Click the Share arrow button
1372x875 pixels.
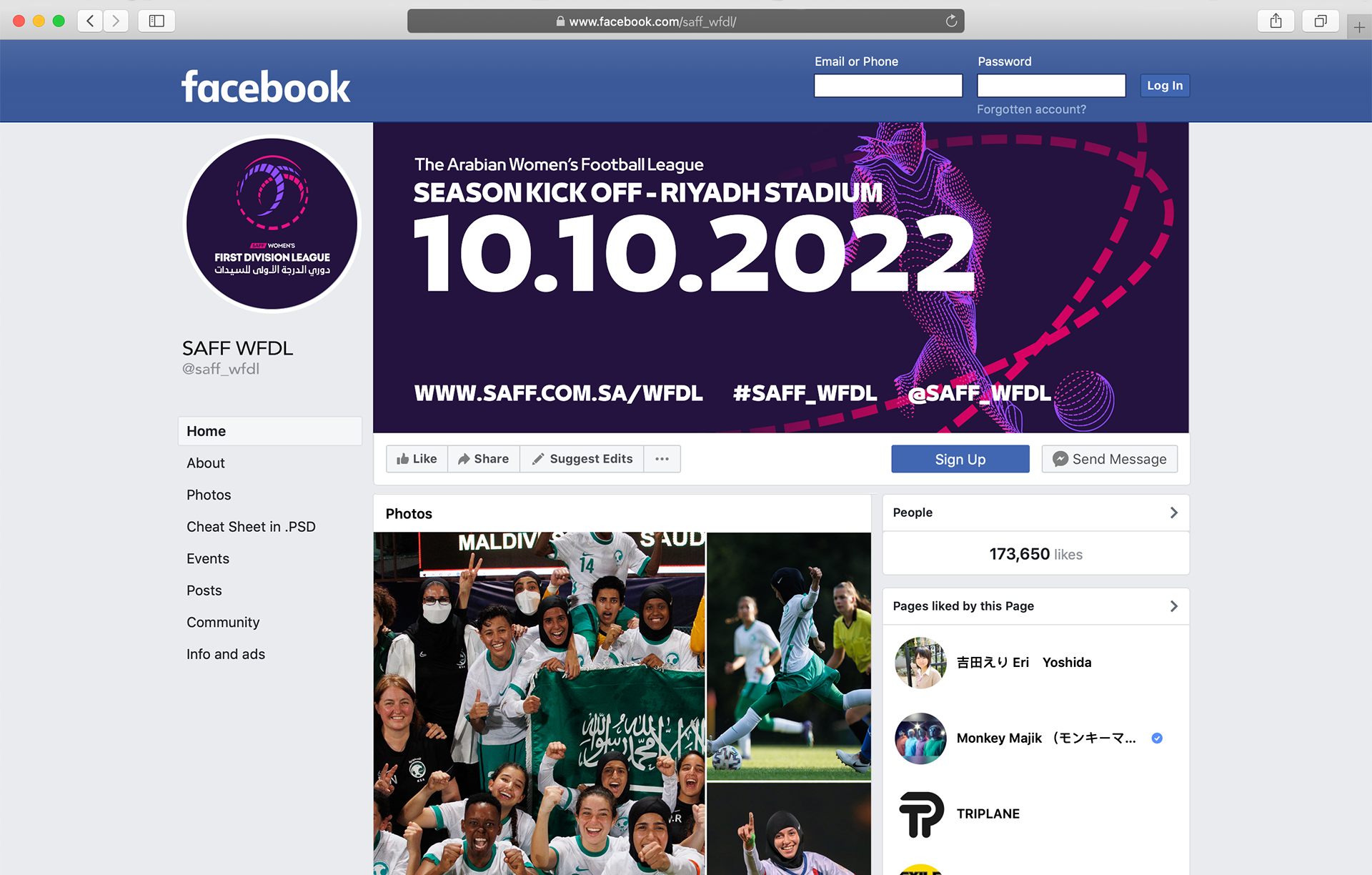pyautogui.click(x=484, y=459)
